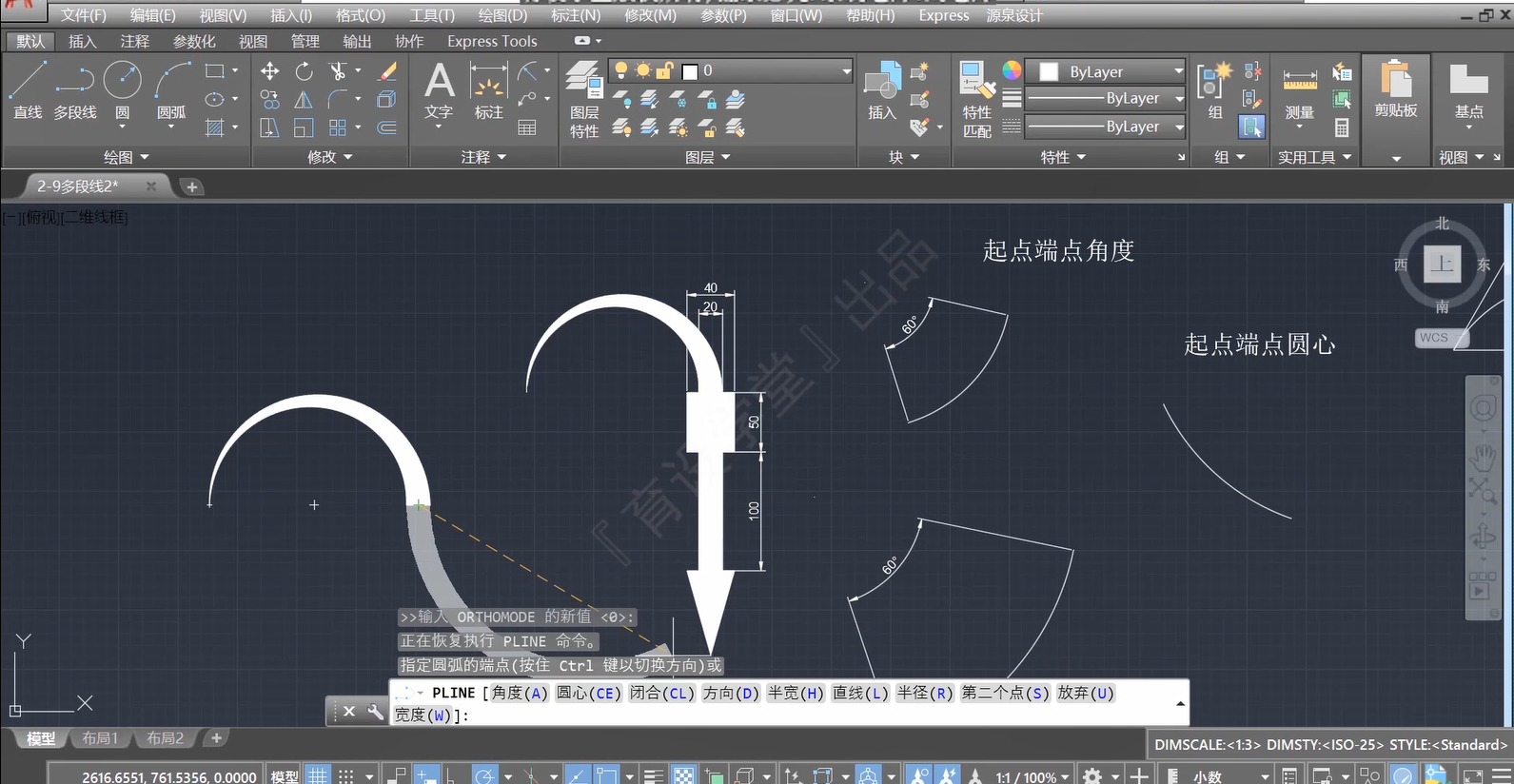This screenshot has height=784, width=1514.
Task: Open the ByLayer lineweight dropdown
Action: [1179, 99]
